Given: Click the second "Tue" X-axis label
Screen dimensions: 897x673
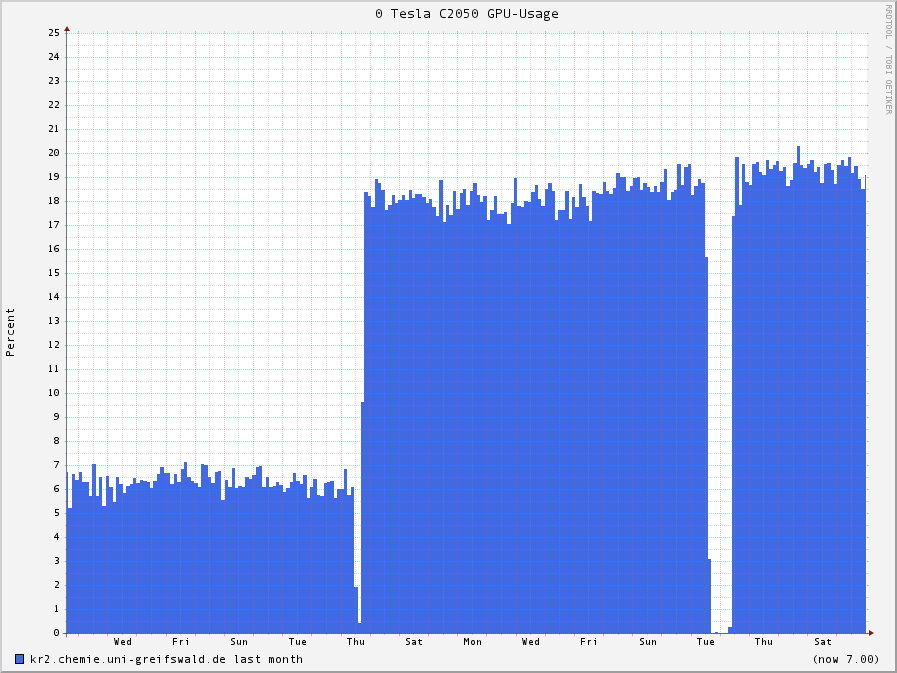Looking at the screenshot, I should (x=706, y=642).
